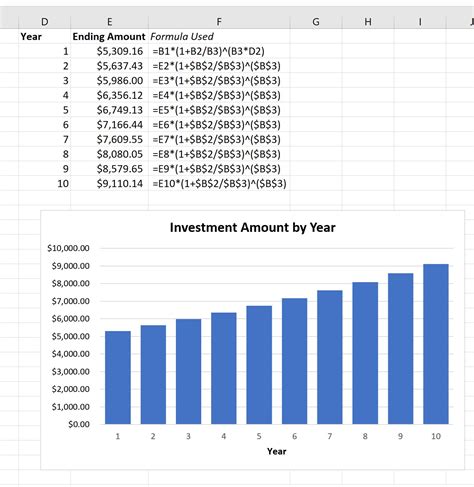Select the cell showing $8,080.05
The width and height of the screenshot is (474, 487).
tap(109, 154)
